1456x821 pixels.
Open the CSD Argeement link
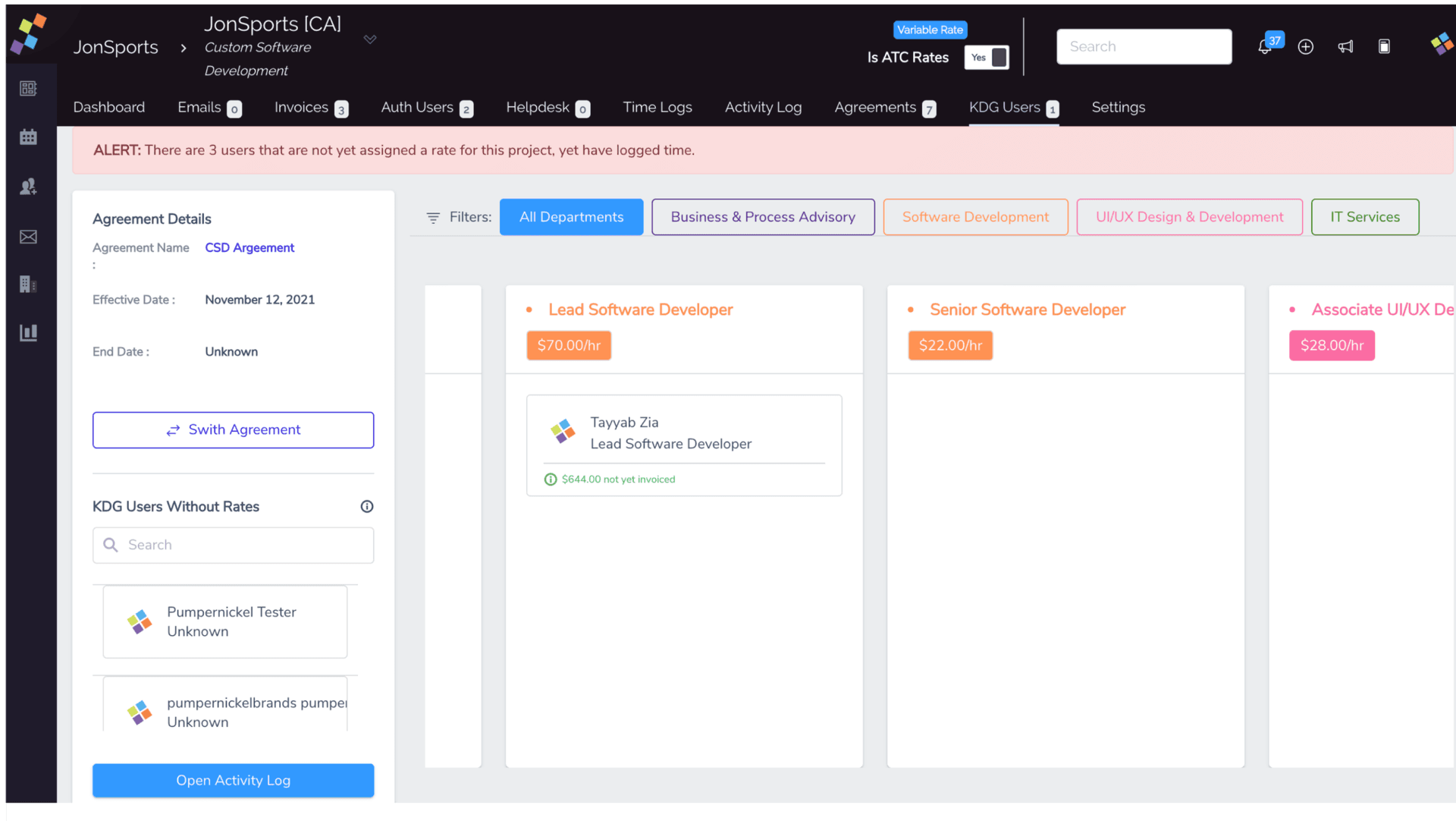tap(249, 247)
